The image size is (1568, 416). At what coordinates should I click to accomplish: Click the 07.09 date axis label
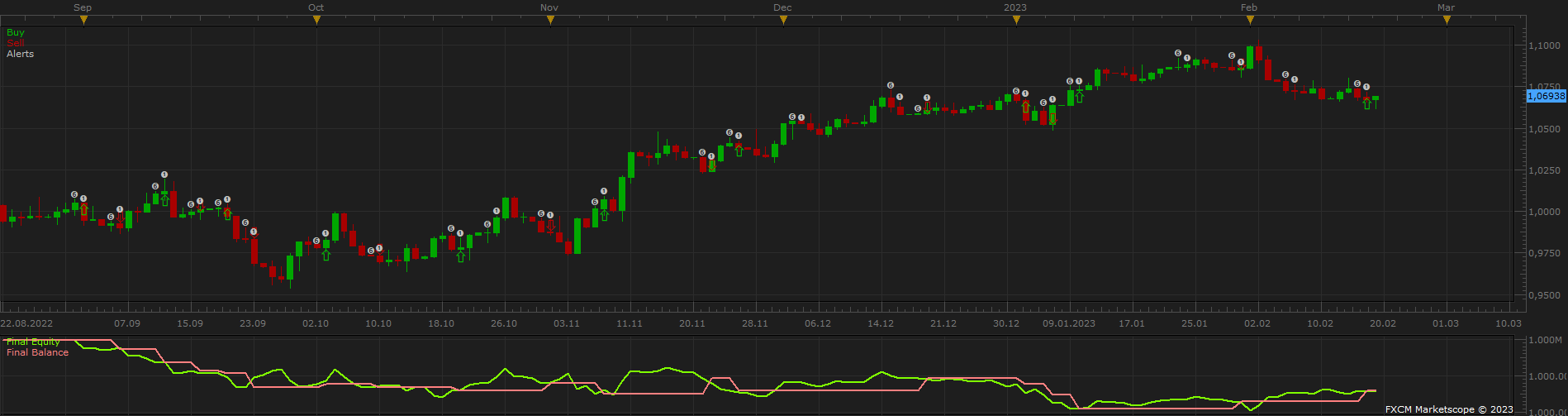127,323
